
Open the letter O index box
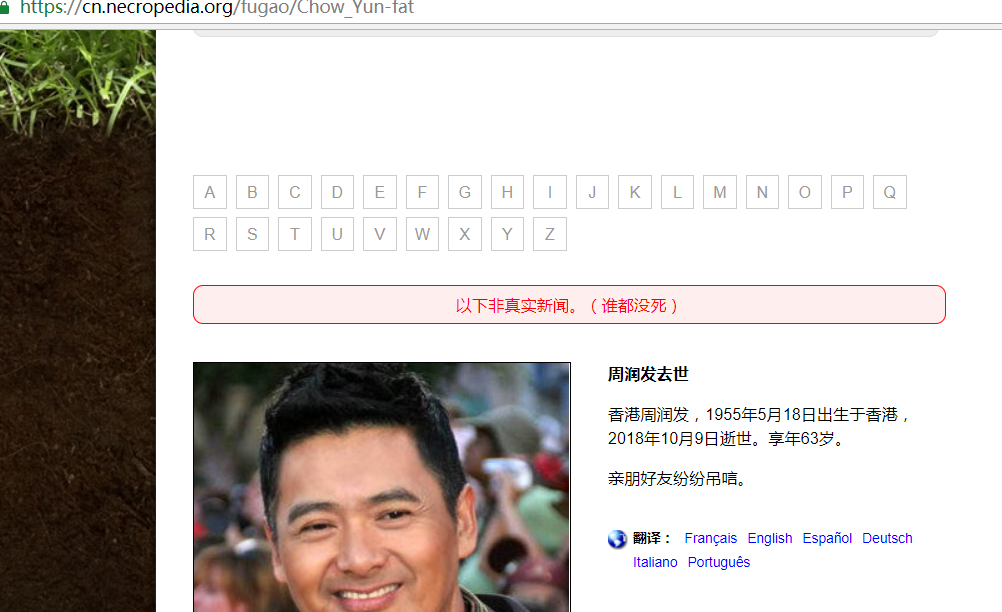pyautogui.click(x=805, y=192)
